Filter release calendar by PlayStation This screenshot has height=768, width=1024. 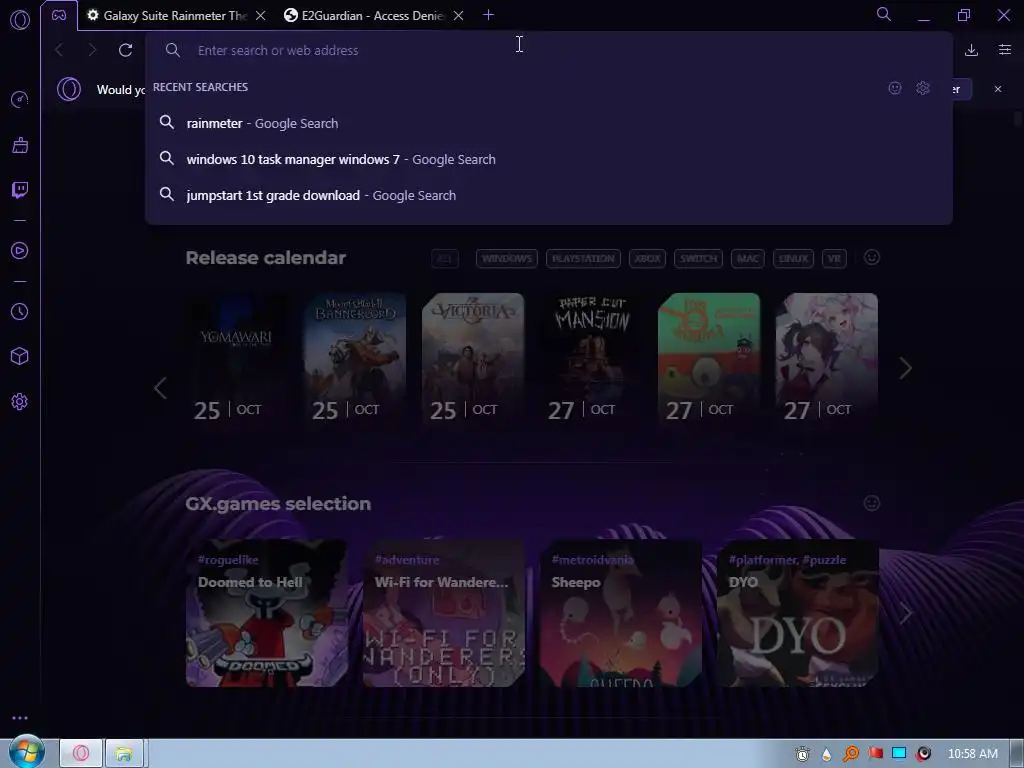click(x=583, y=259)
